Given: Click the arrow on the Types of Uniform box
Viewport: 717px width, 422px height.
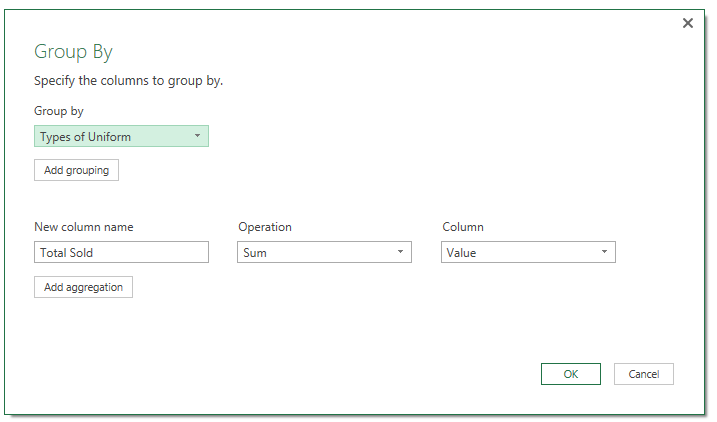Looking at the screenshot, I should click(197, 136).
